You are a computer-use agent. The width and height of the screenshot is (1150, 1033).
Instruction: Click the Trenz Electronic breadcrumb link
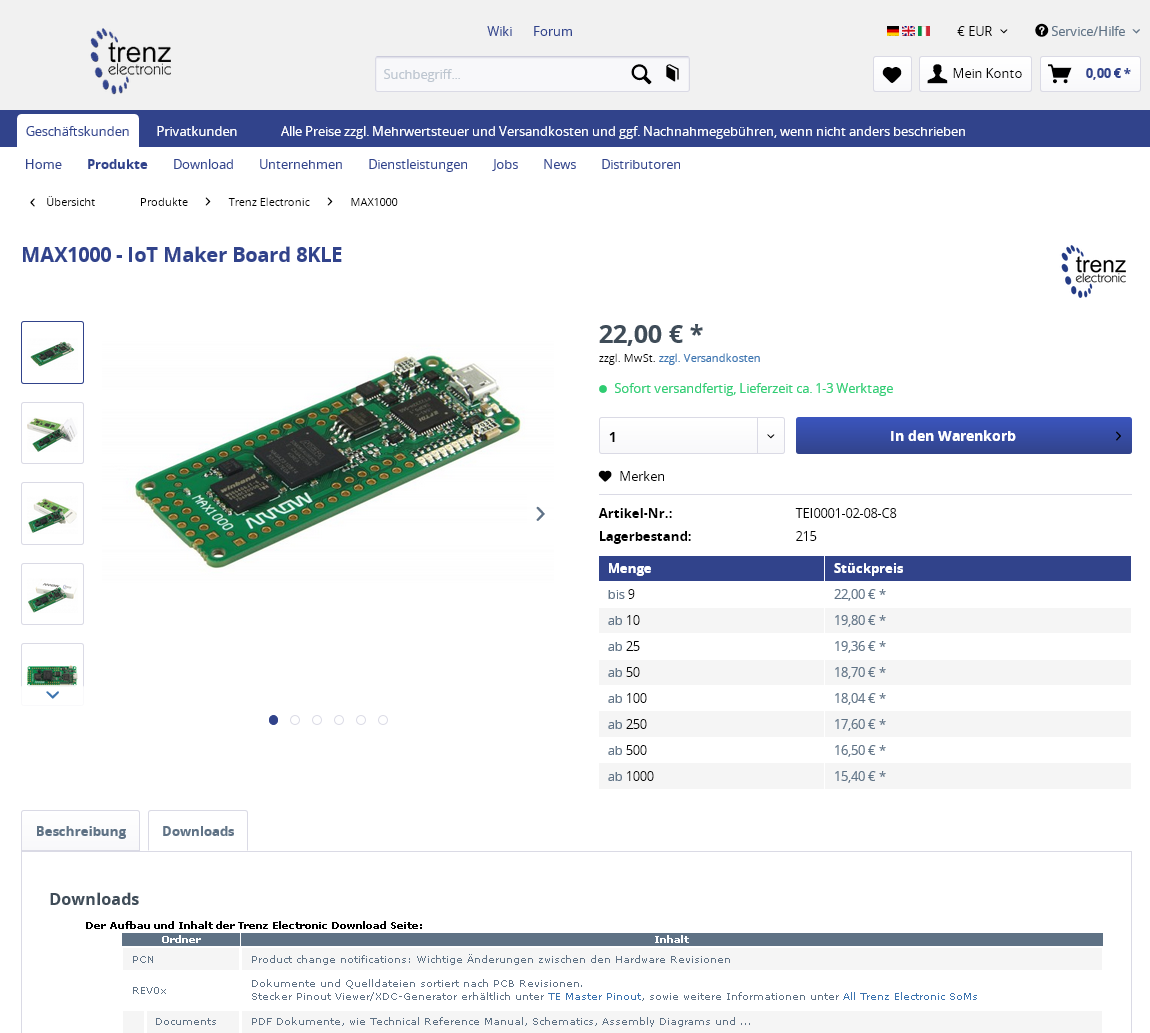point(269,202)
